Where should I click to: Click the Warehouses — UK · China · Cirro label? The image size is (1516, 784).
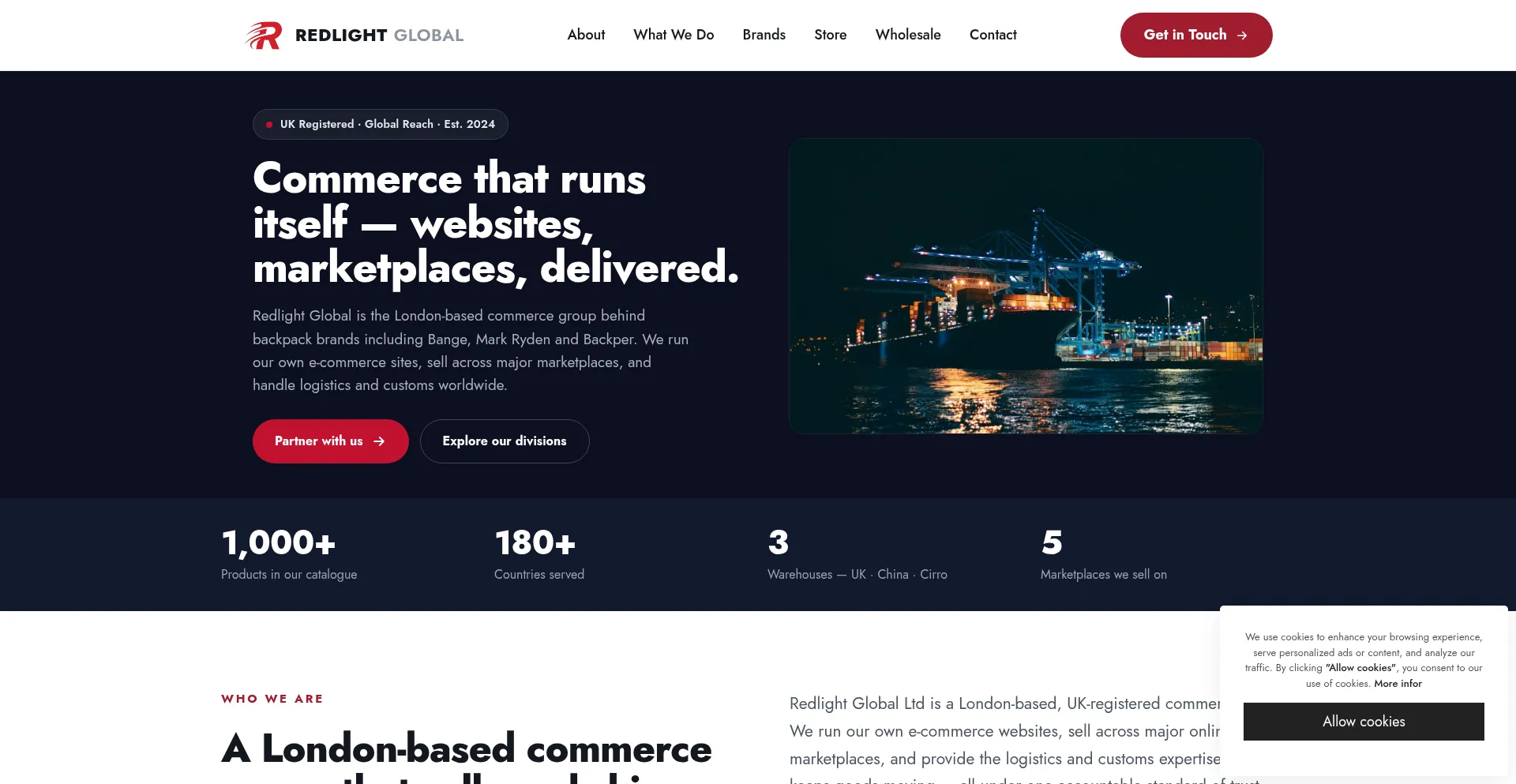click(x=857, y=575)
